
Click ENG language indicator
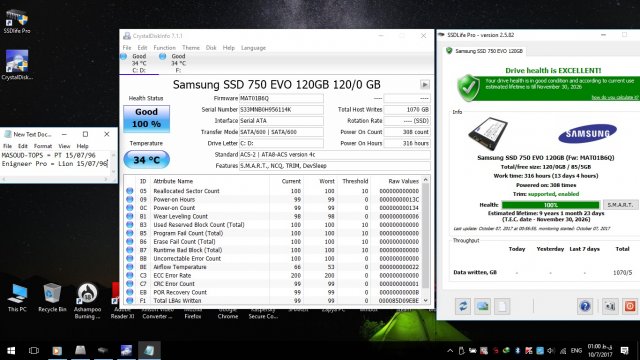pos(576,351)
